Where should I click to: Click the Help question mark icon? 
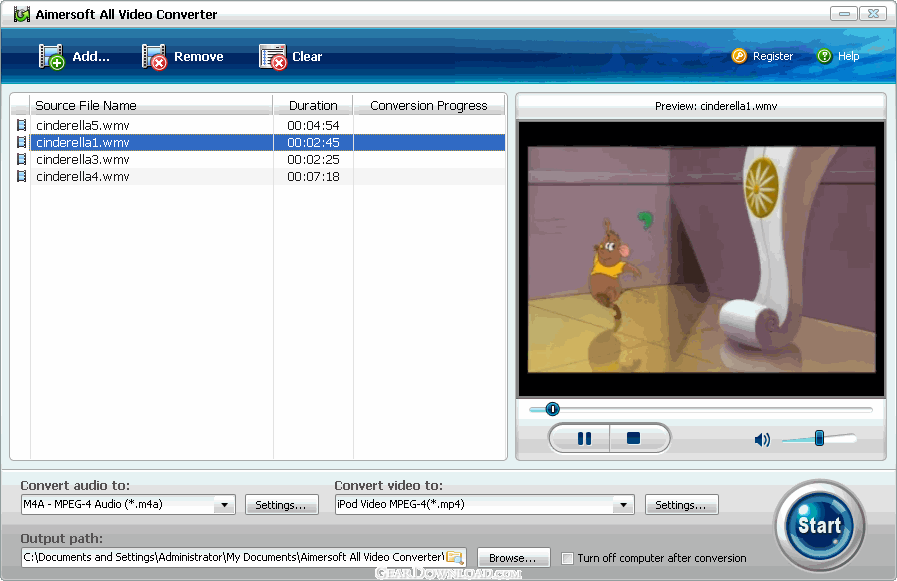click(824, 56)
